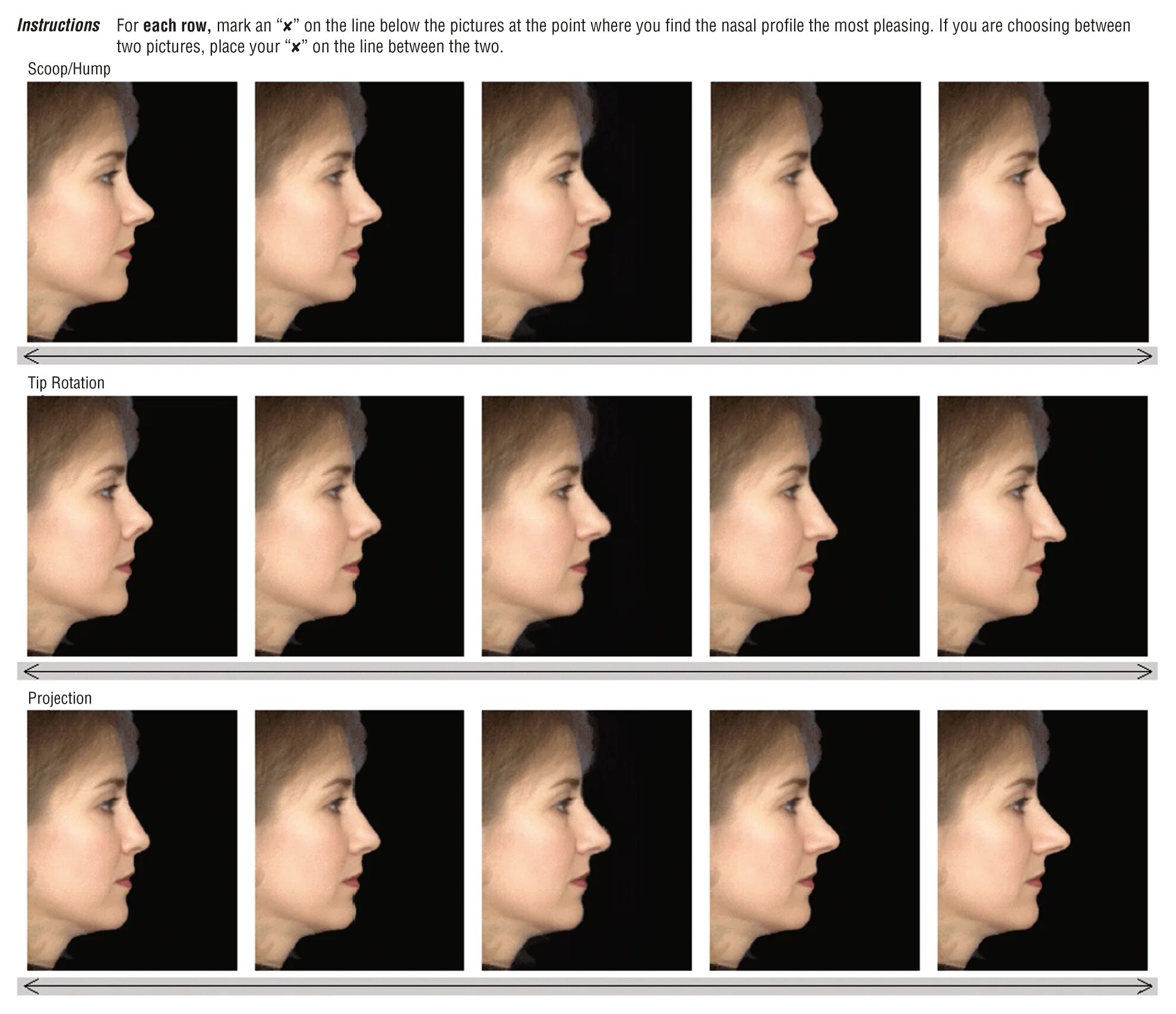Viewport: 1176px width, 1014px height.
Task: Select the second Scoop/Hump profile picture
Action: pyautogui.click(x=359, y=211)
